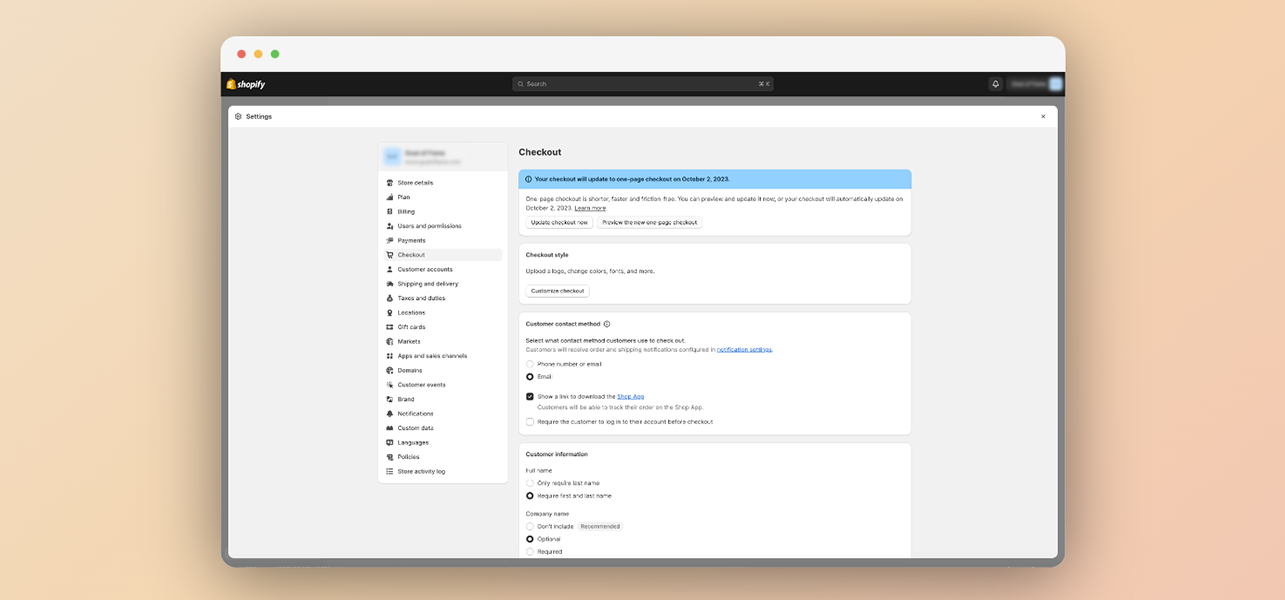The height and width of the screenshot is (600, 1285).
Task: Click the Search field in the top bar
Action: pyautogui.click(x=643, y=84)
